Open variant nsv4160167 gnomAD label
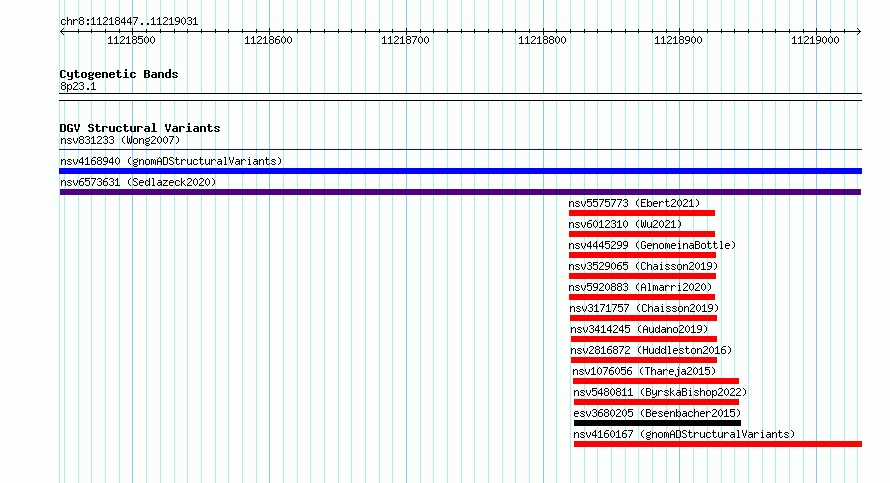Screen dimensions: 890x483 click(684, 434)
